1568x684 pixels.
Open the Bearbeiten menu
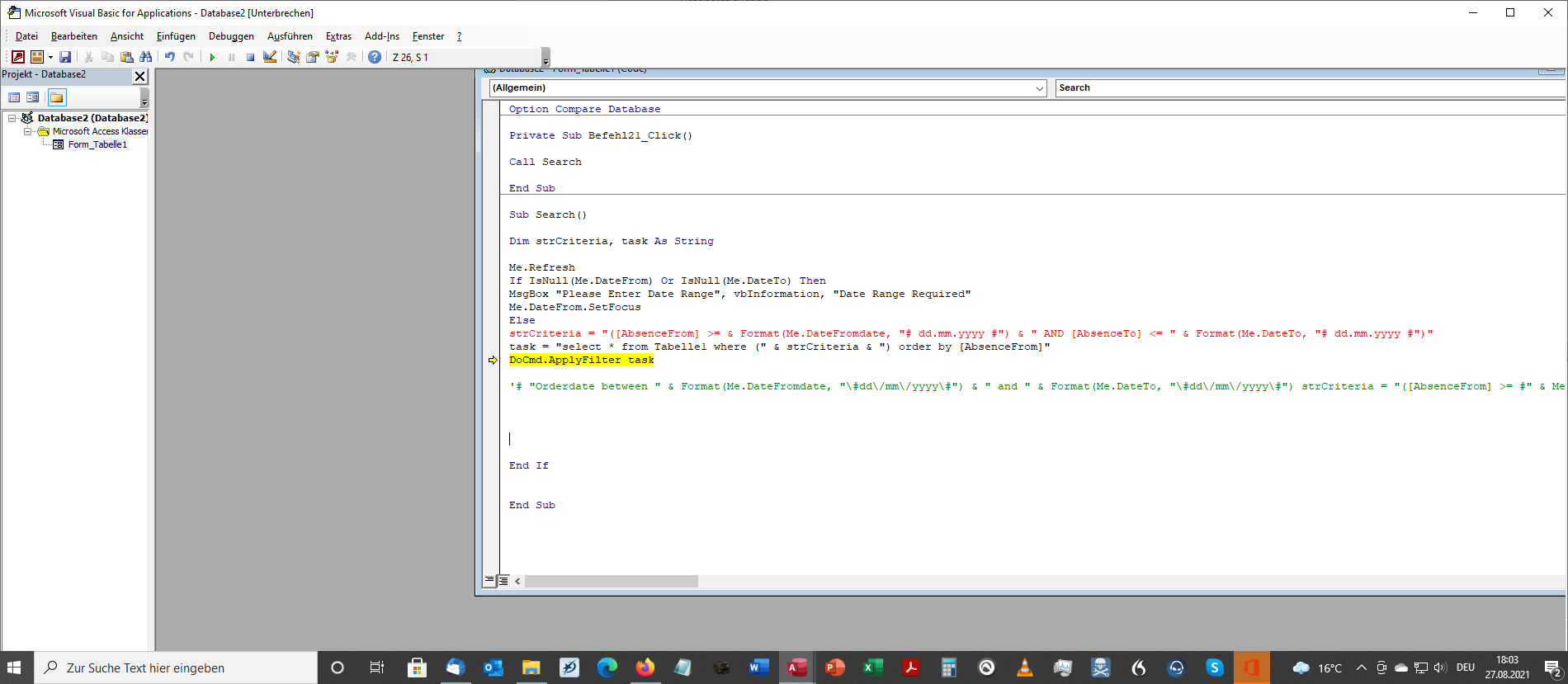pyautogui.click(x=74, y=36)
